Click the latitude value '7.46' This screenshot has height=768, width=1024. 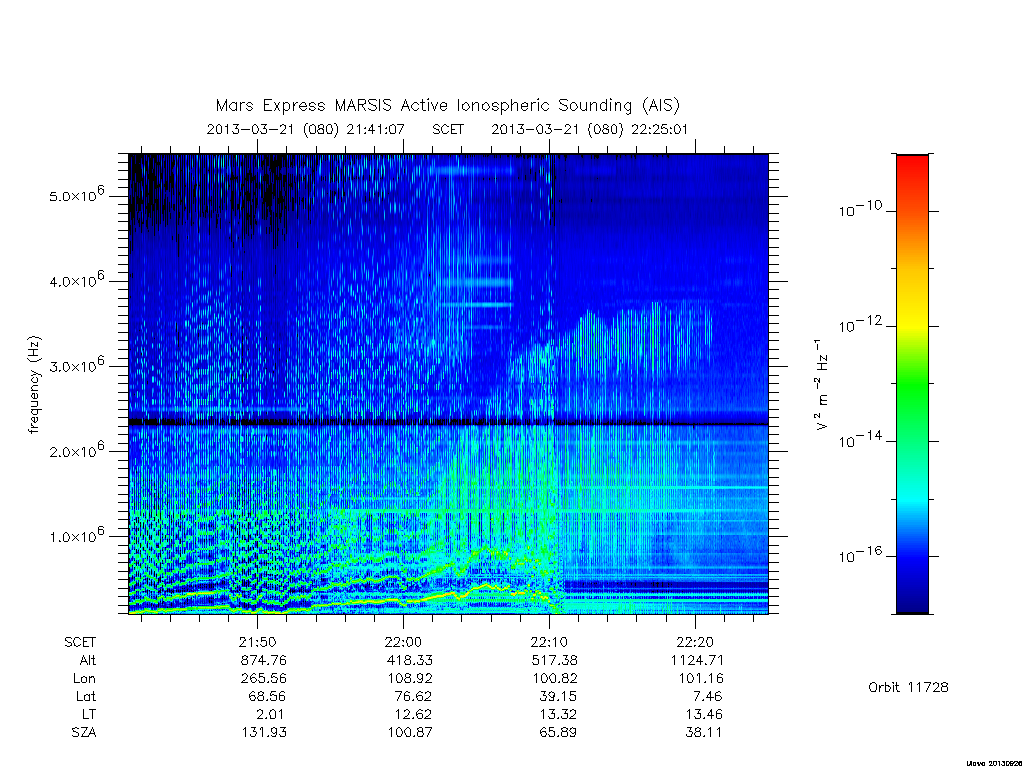point(708,696)
